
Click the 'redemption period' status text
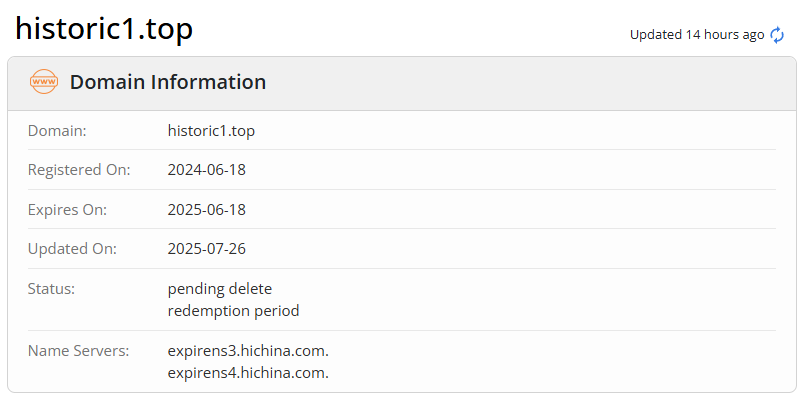point(234,311)
